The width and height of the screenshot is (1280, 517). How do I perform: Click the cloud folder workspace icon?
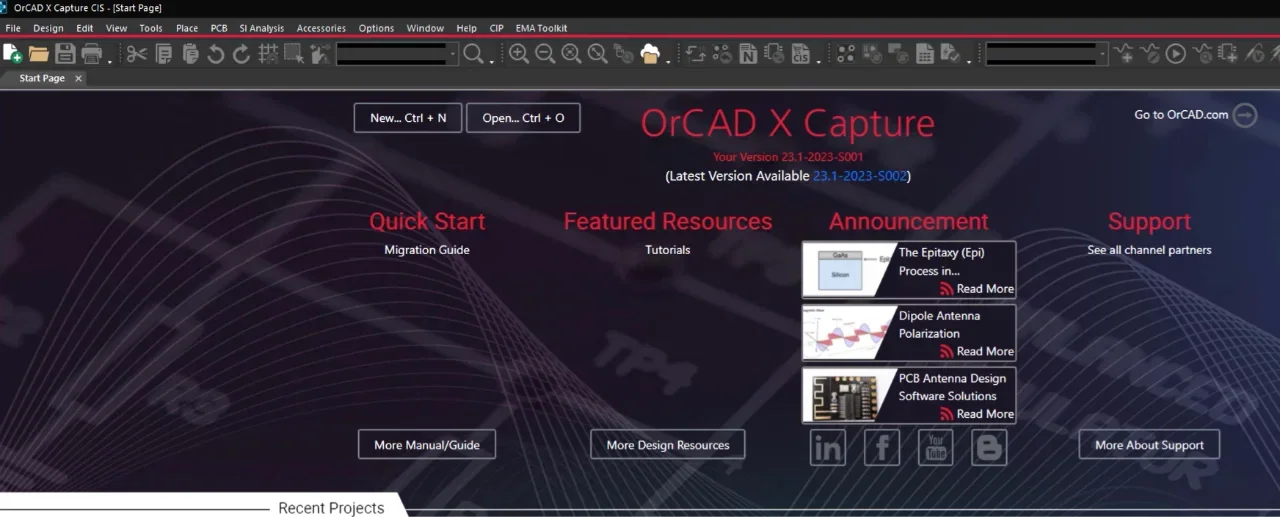tap(650, 54)
